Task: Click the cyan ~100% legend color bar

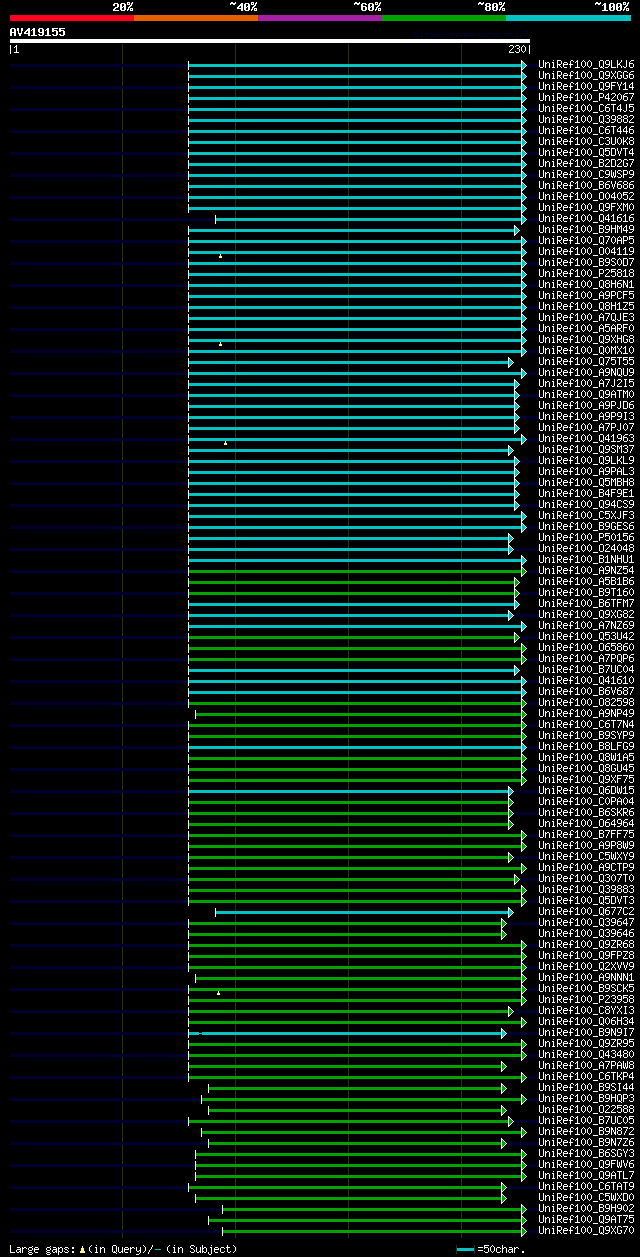Action: (568, 18)
